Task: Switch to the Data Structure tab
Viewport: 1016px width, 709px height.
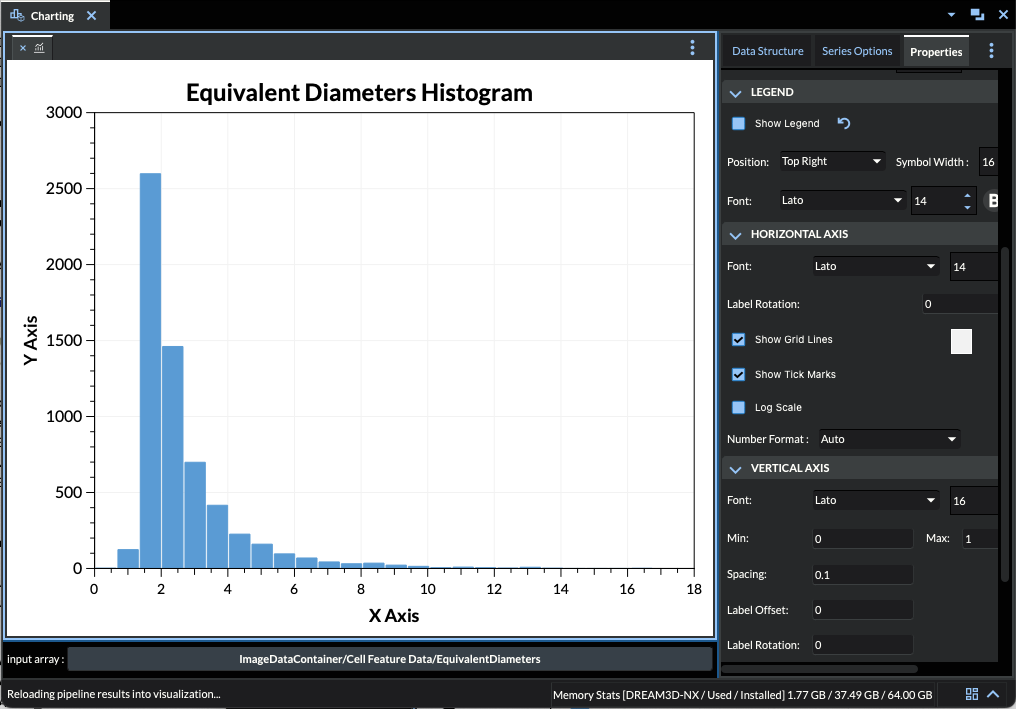Action: click(765, 50)
